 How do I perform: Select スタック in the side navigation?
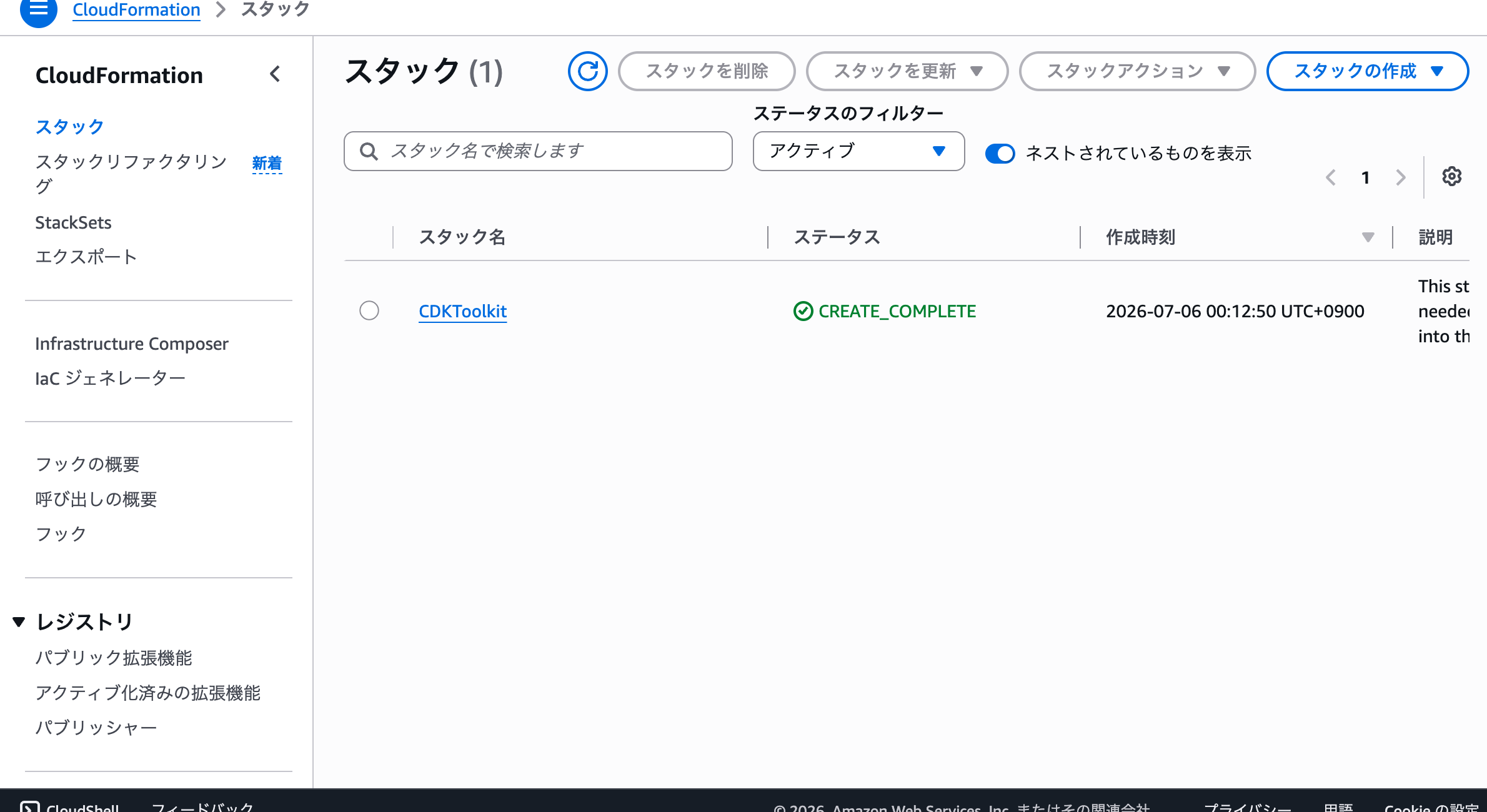click(69, 127)
